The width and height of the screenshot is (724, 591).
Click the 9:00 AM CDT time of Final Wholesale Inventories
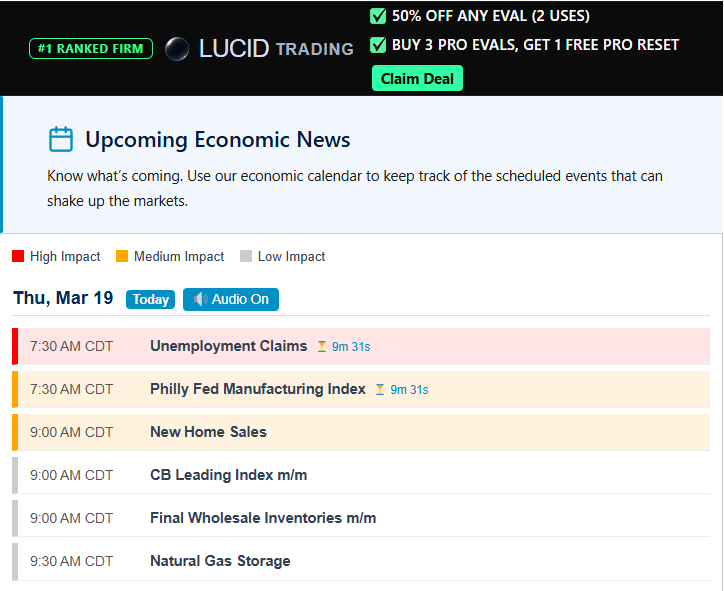[x=72, y=518]
